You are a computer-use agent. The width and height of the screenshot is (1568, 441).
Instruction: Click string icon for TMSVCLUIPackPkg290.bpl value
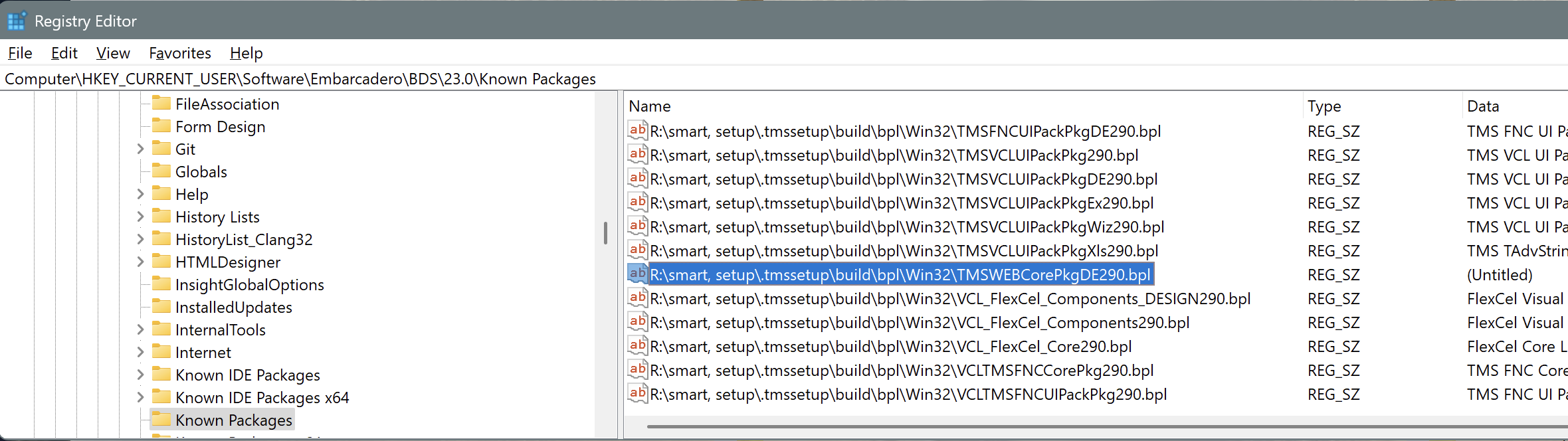(x=638, y=154)
